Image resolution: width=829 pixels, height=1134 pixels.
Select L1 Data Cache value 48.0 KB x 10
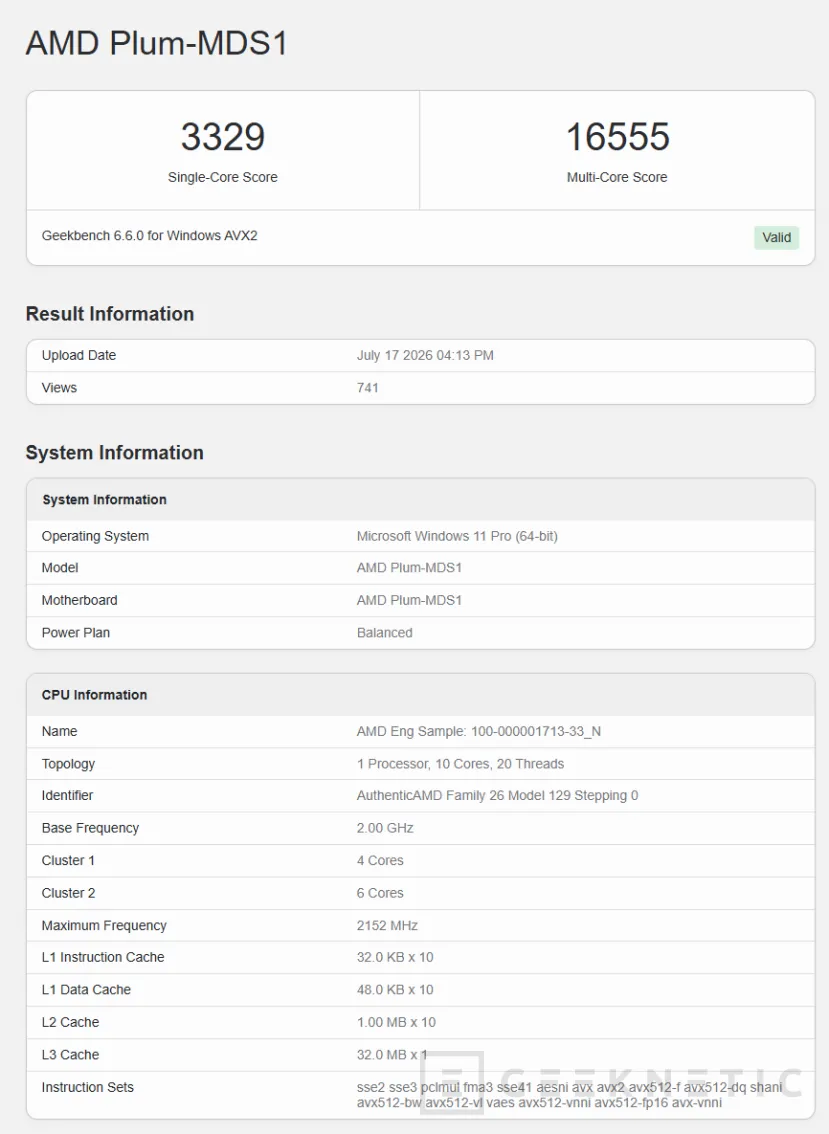[x=395, y=990]
